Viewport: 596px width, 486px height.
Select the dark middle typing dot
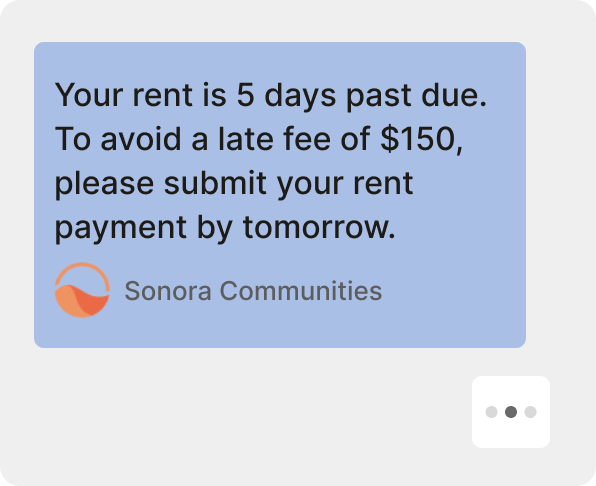[x=510, y=412]
